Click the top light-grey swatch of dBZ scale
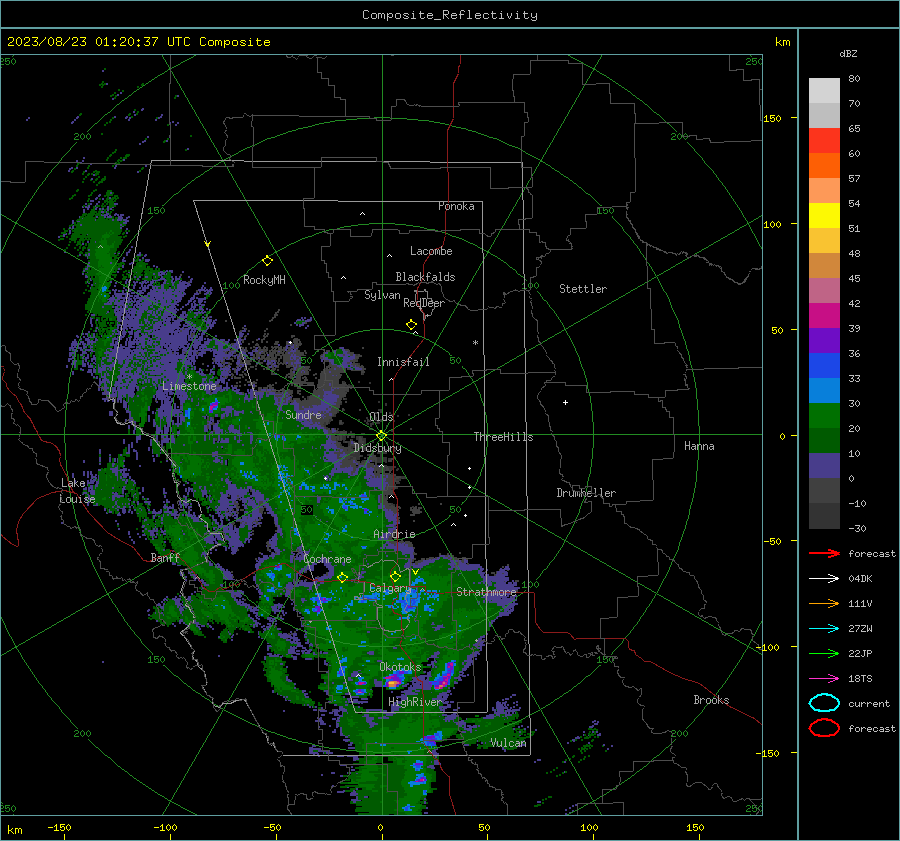 (824, 91)
